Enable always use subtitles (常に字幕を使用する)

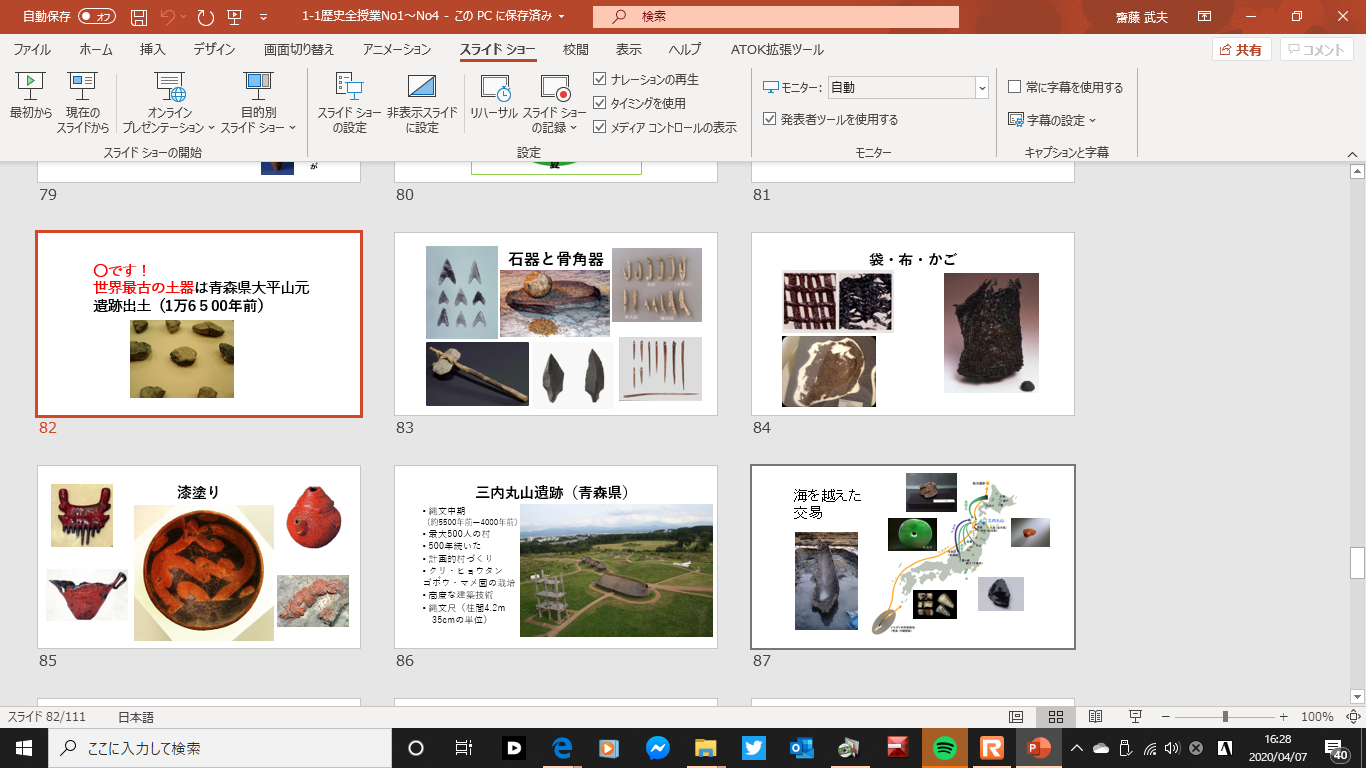[x=1066, y=87]
